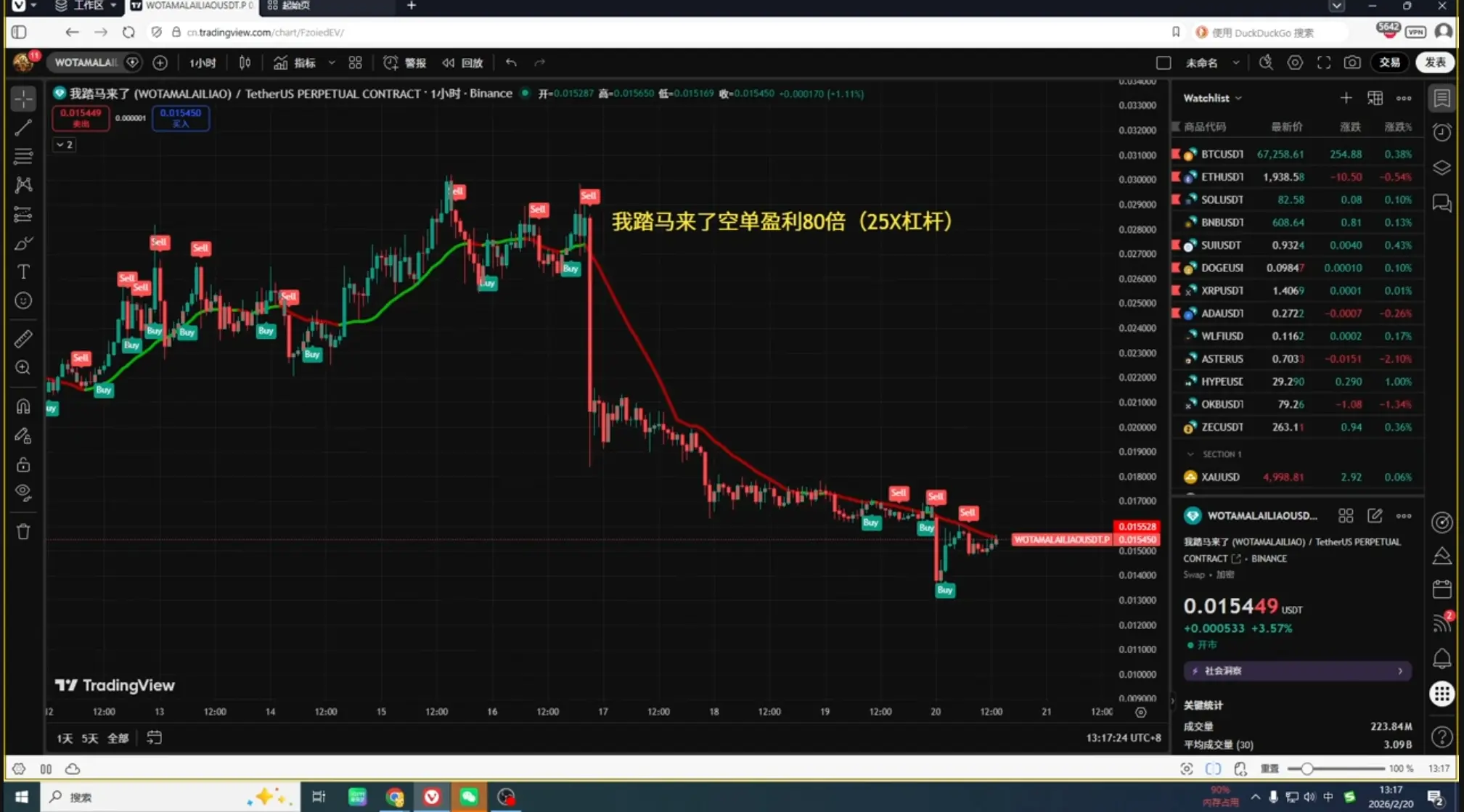Click the 发表 publish button
This screenshot has width=1464, height=812.
coord(1435,62)
